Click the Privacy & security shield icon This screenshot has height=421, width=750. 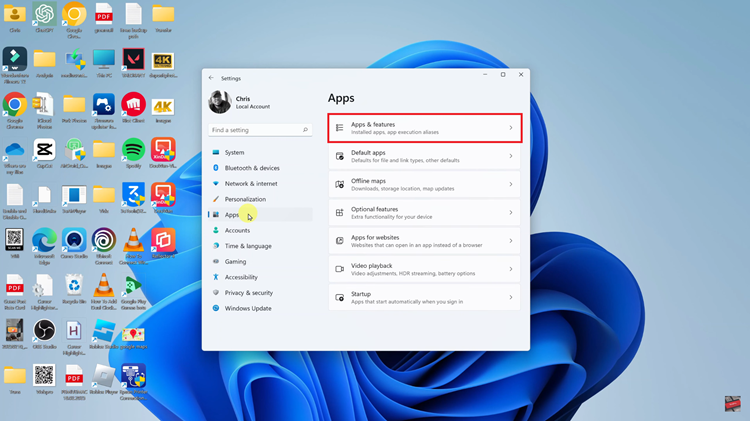tap(216, 292)
